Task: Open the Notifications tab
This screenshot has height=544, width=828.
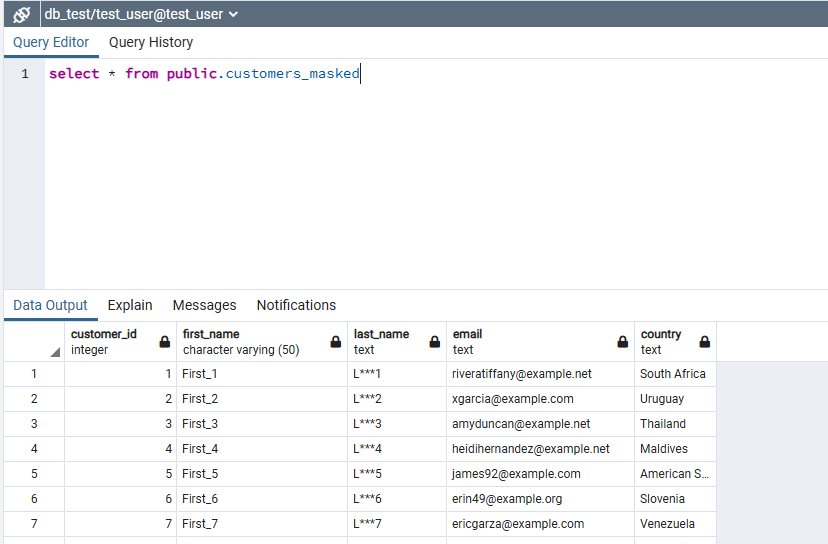Action: tap(296, 305)
